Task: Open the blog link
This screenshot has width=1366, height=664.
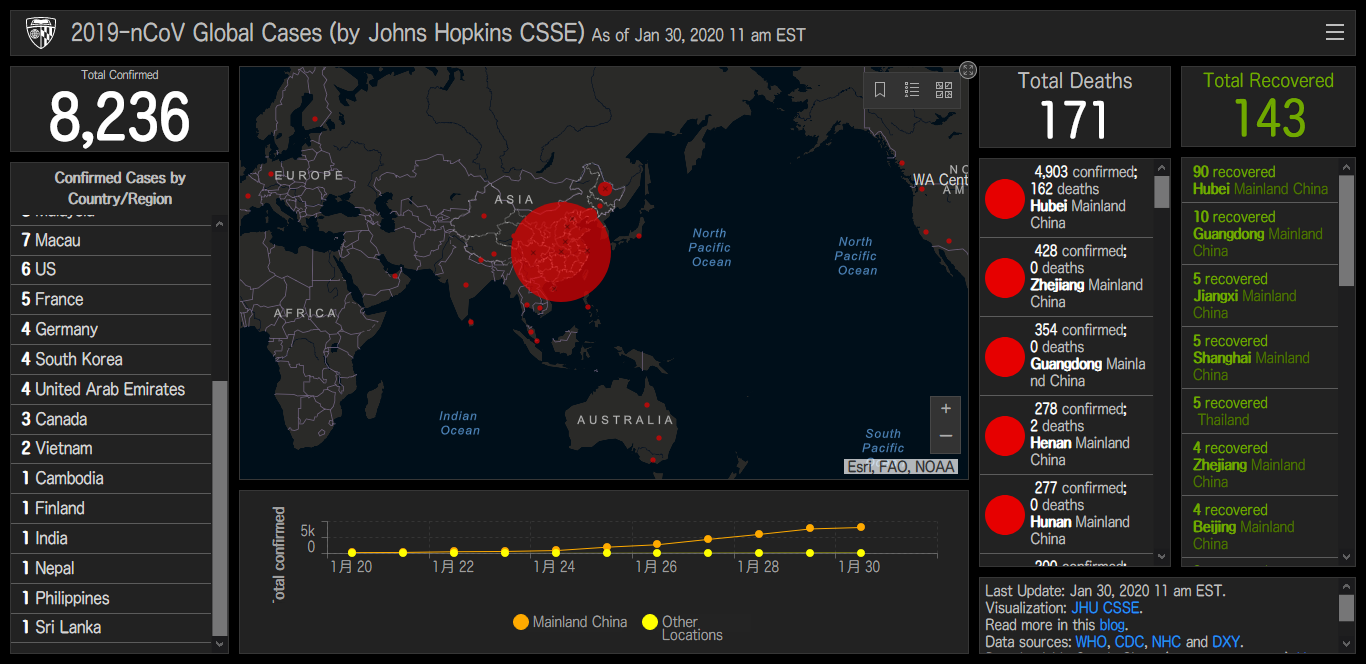Action: click(x=1112, y=625)
